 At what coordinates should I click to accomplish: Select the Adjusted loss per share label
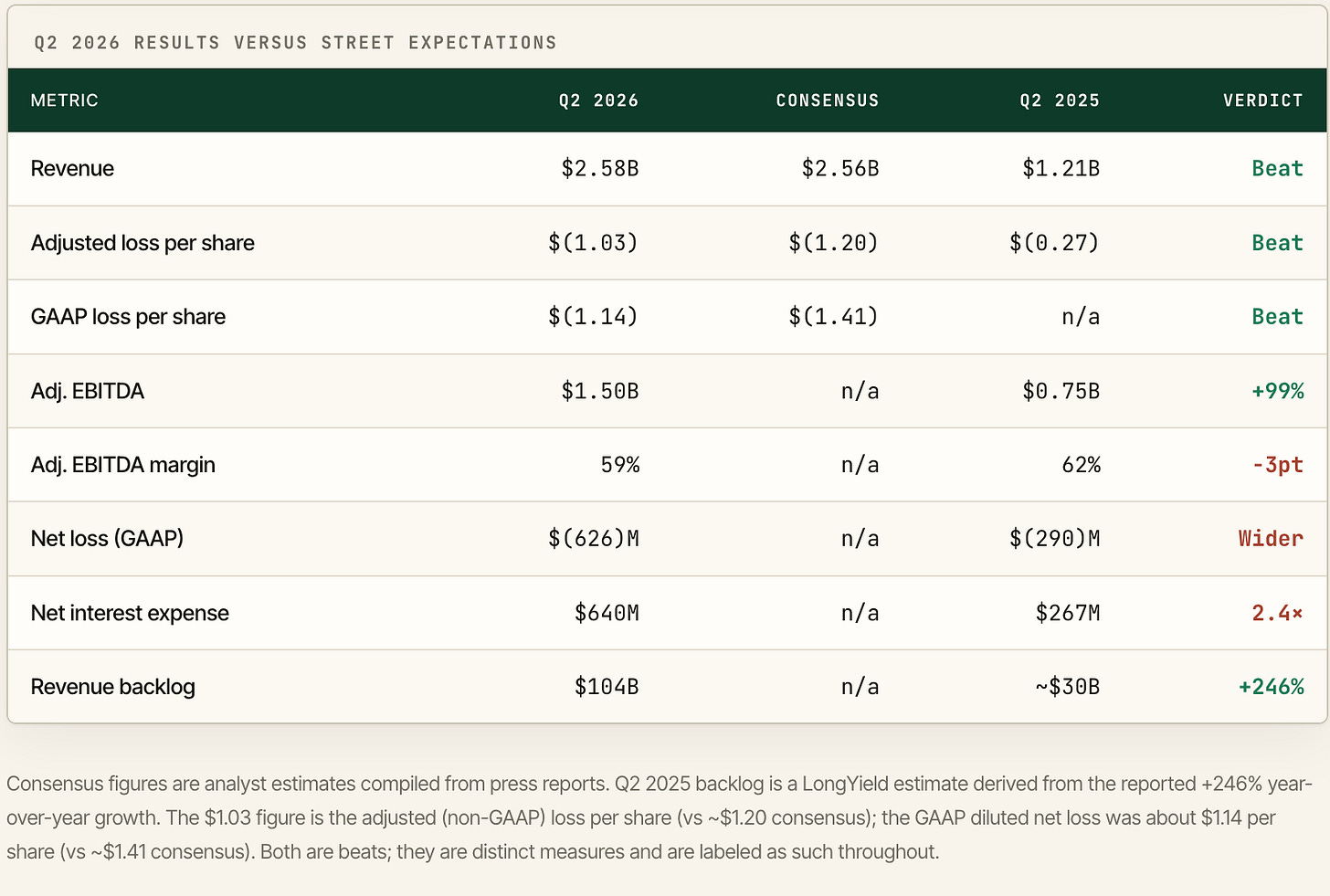click(x=142, y=243)
